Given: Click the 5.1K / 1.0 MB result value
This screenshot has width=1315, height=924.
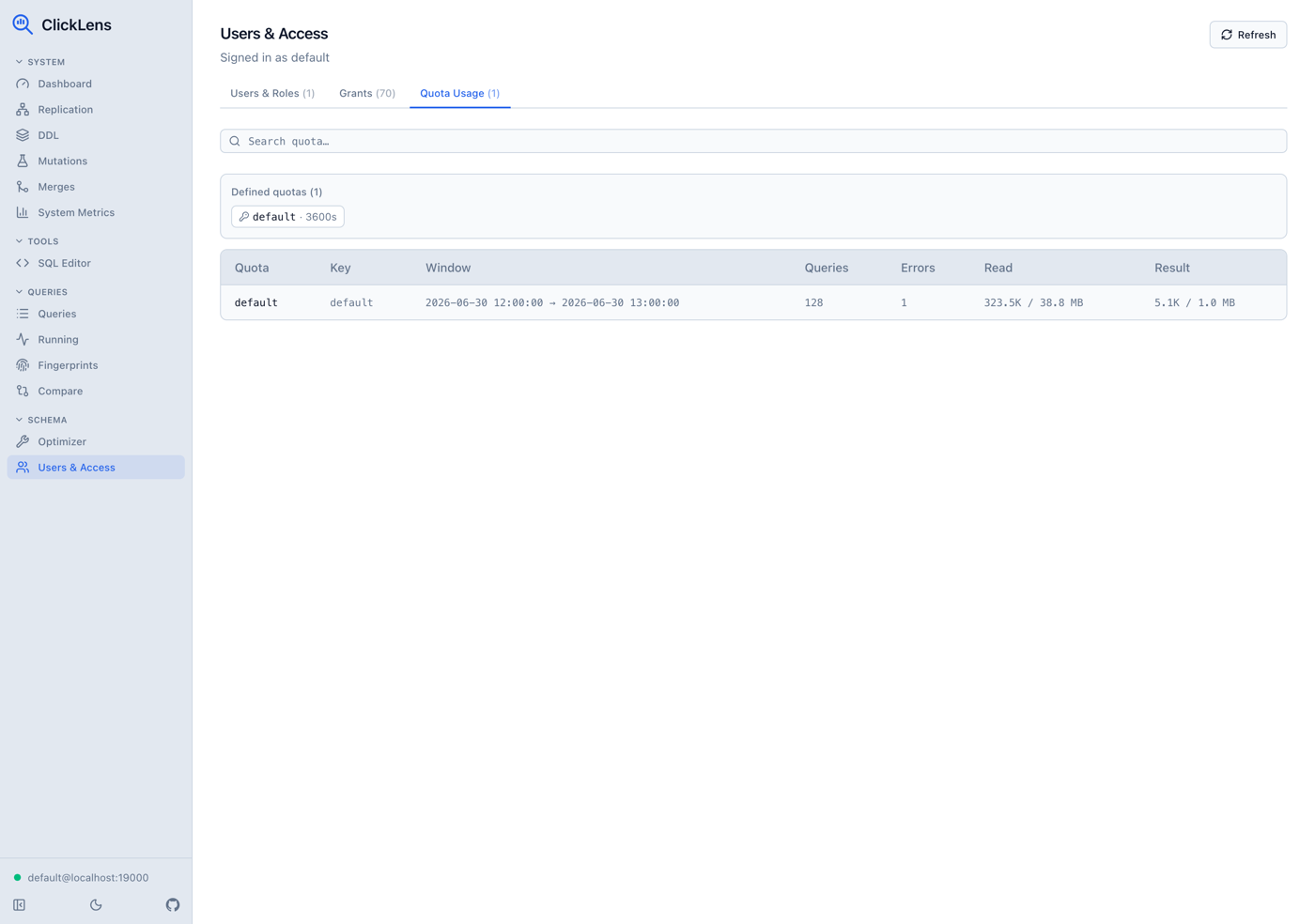Looking at the screenshot, I should (1195, 302).
